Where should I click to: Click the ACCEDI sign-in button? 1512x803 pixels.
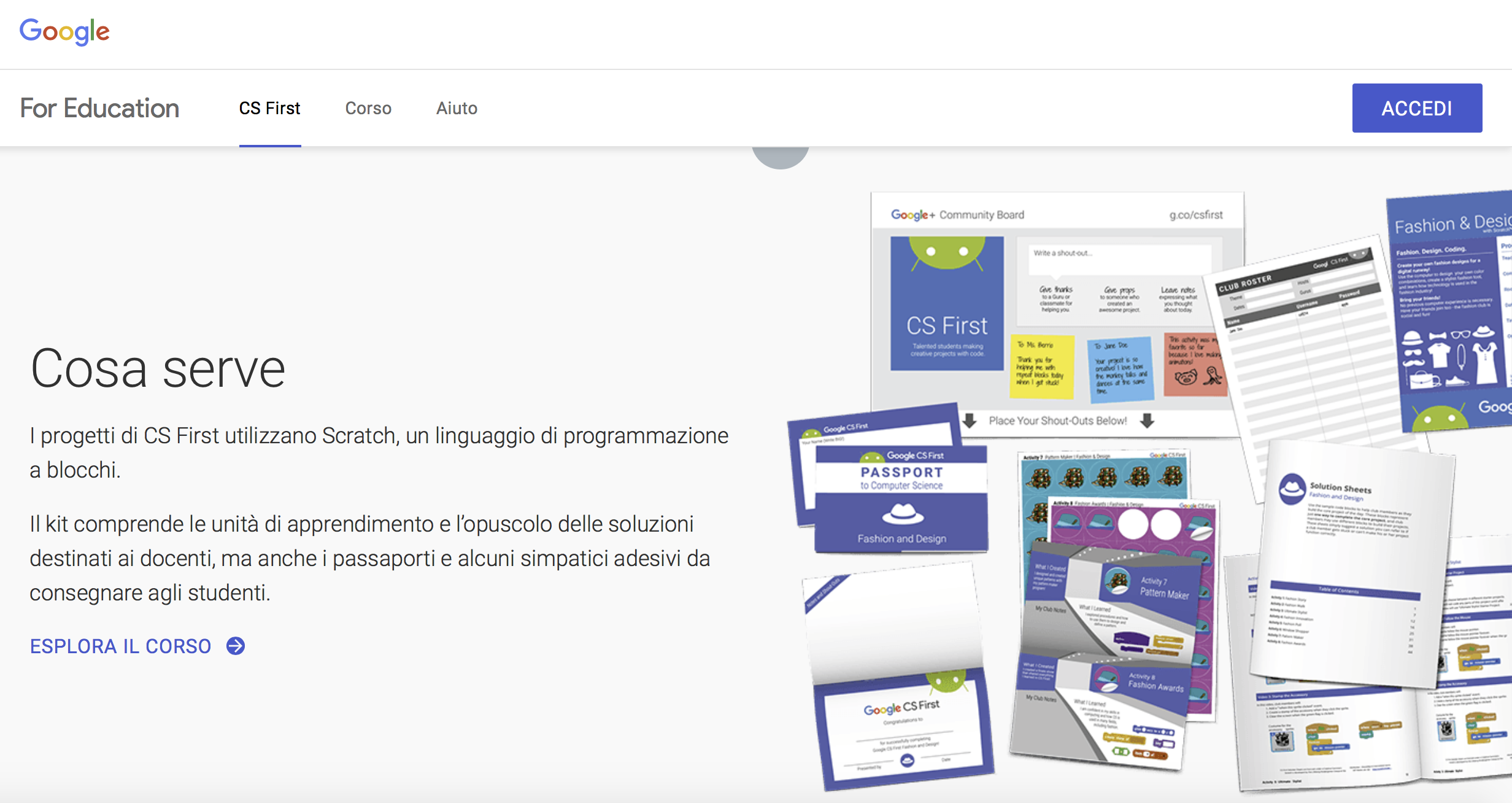click(x=1417, y=108)
